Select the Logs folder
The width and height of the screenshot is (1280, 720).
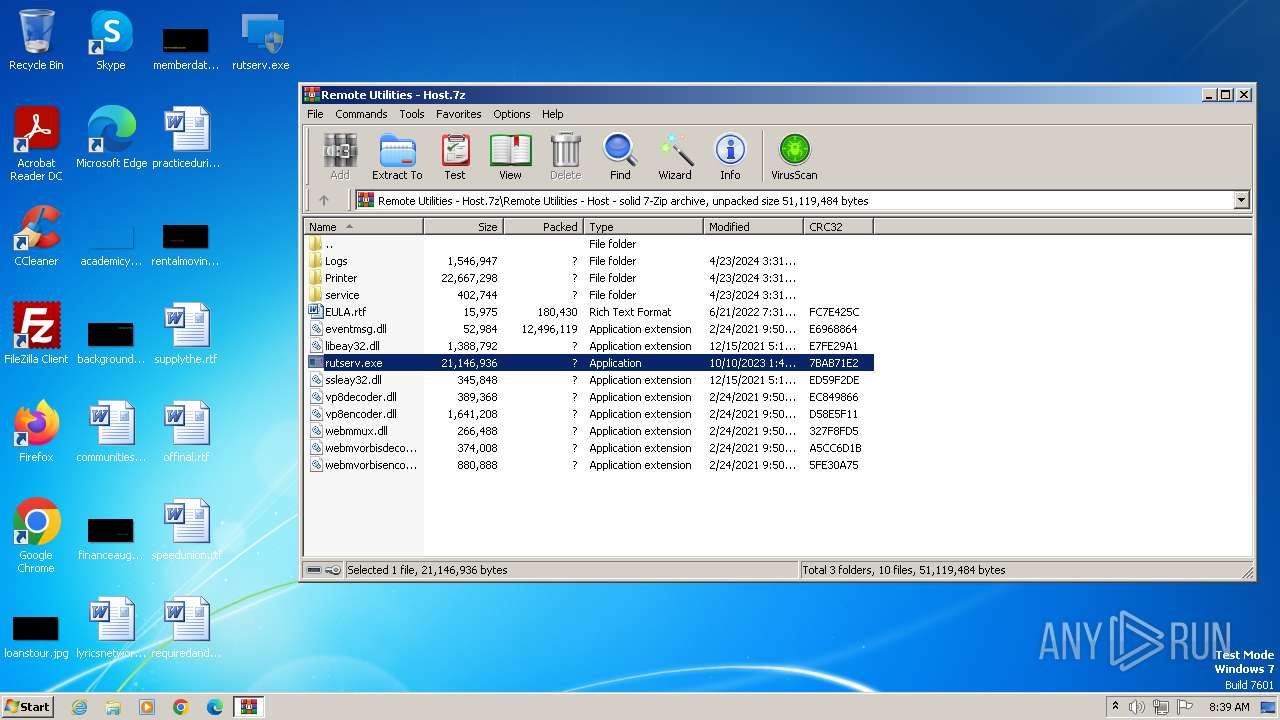(x=588, y=261)
